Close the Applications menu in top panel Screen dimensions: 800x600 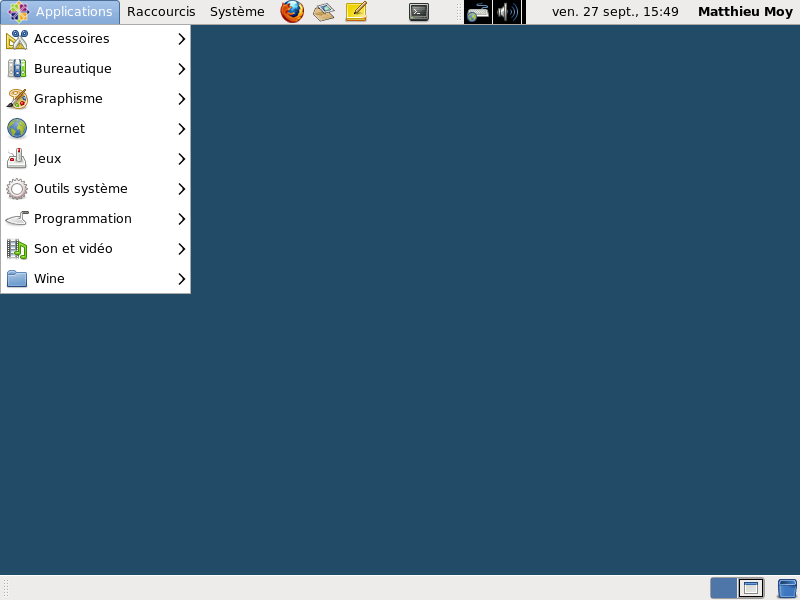60,12
